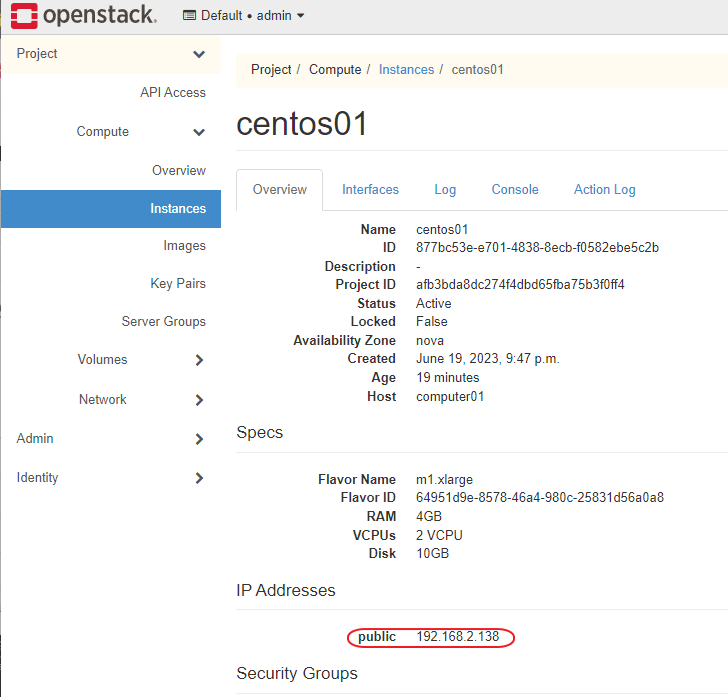Switch to the Log tab

(x=445, y=190)
